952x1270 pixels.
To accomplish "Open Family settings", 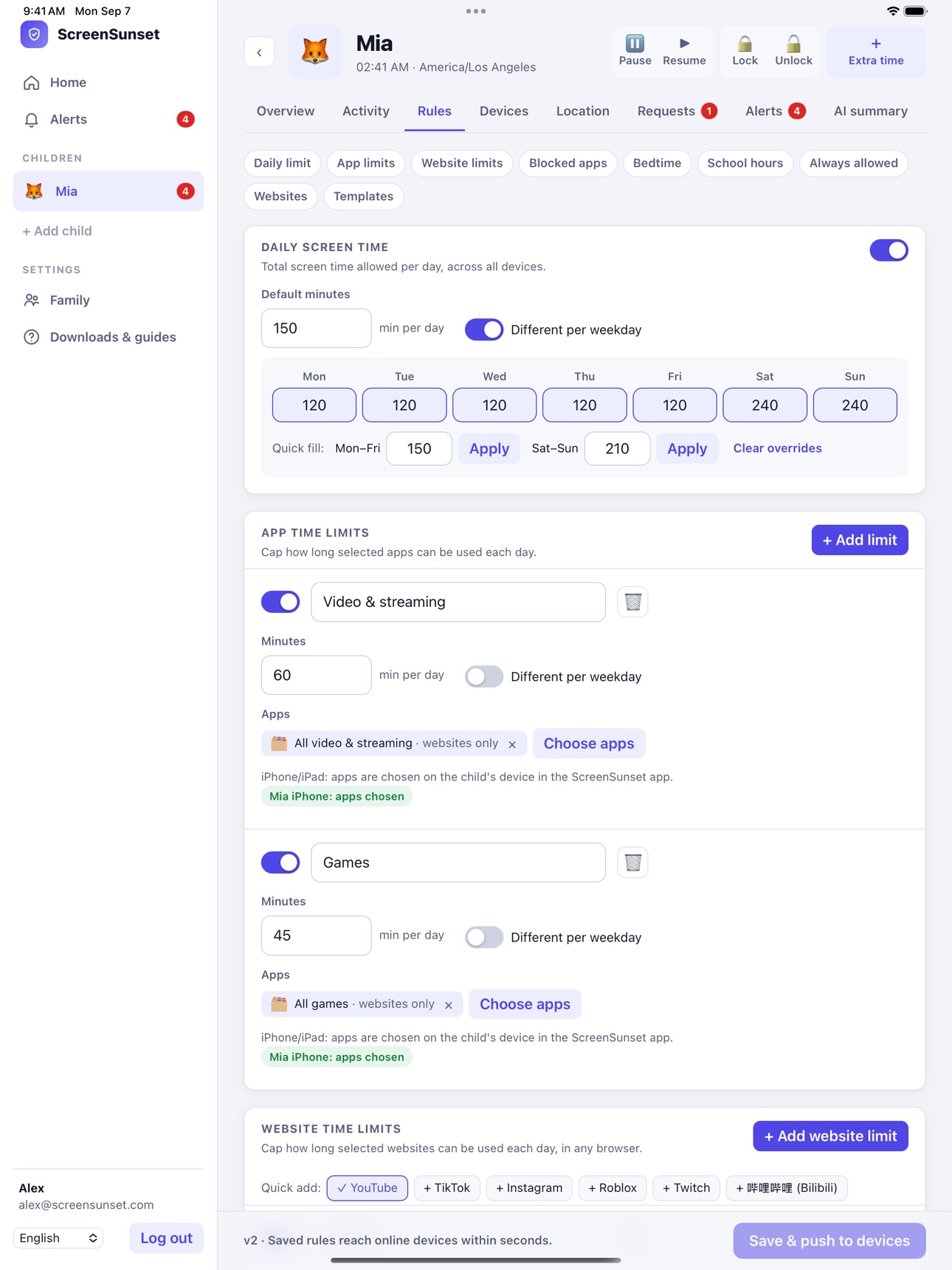I will tap(108, 301).
